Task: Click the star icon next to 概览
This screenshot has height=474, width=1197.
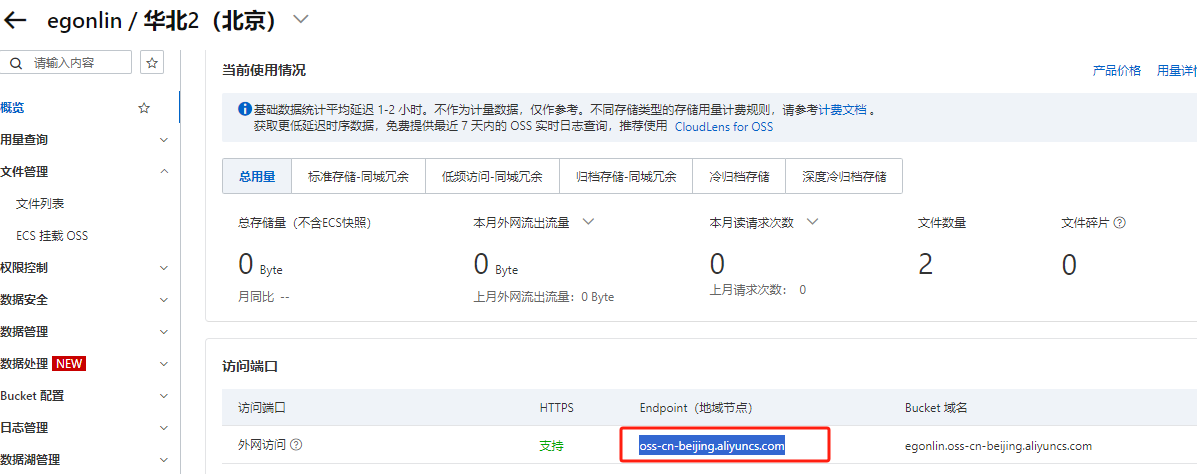Action: point(144,108)
